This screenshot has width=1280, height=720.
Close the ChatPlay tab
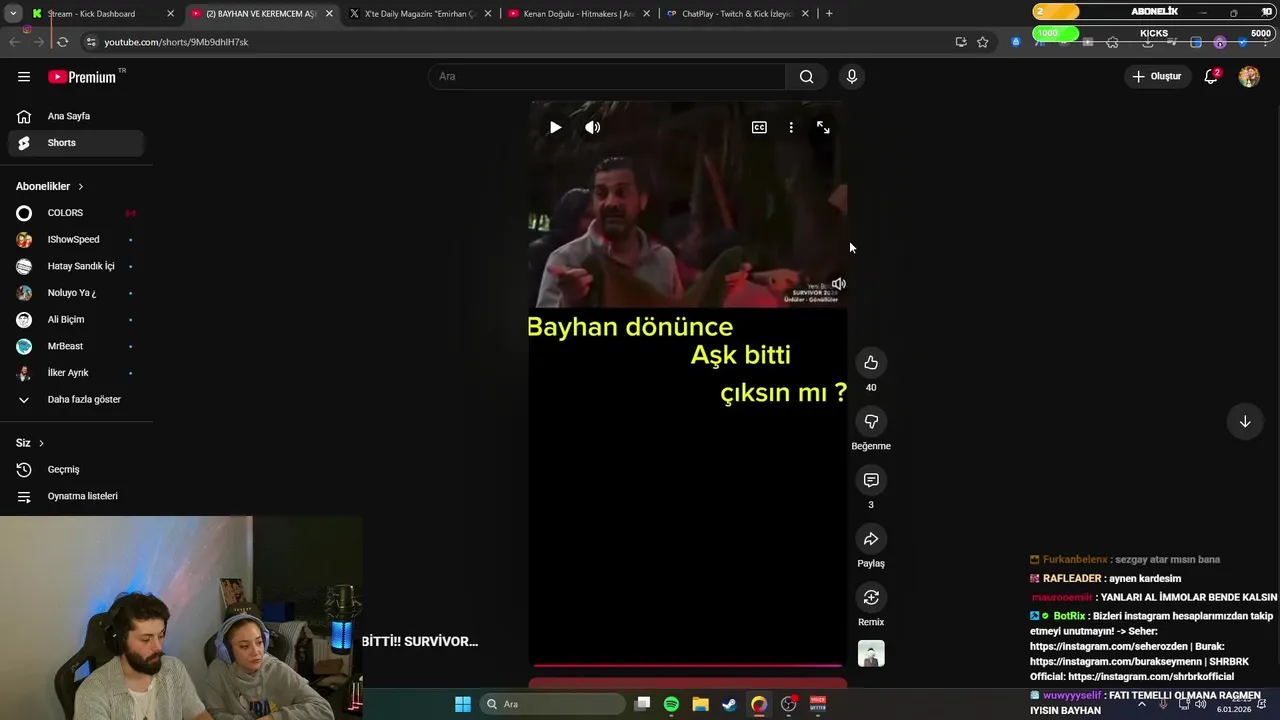point(805,14)
